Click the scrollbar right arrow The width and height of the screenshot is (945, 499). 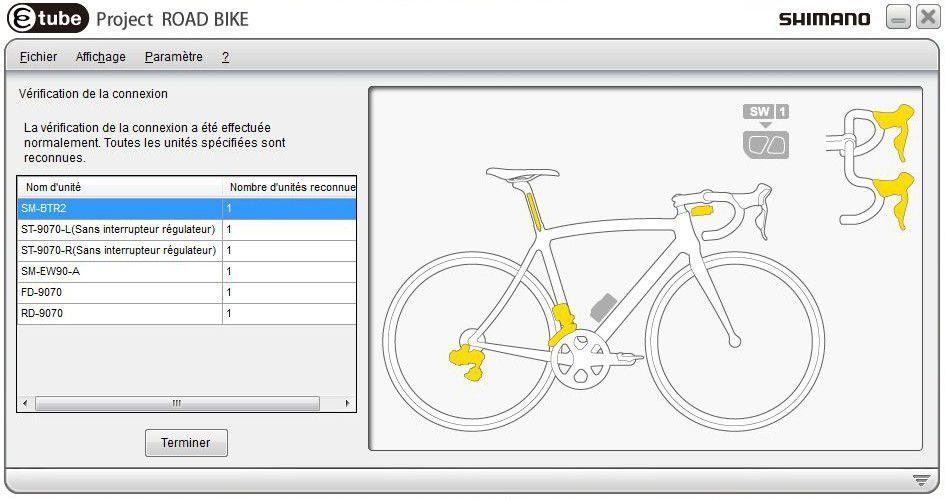coord(348,403)
